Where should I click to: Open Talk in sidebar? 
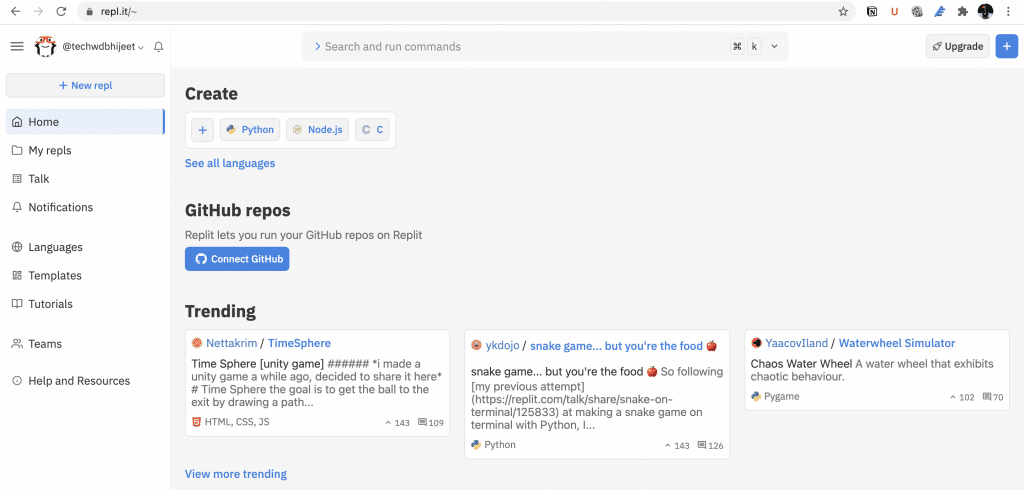coord(85,179)
